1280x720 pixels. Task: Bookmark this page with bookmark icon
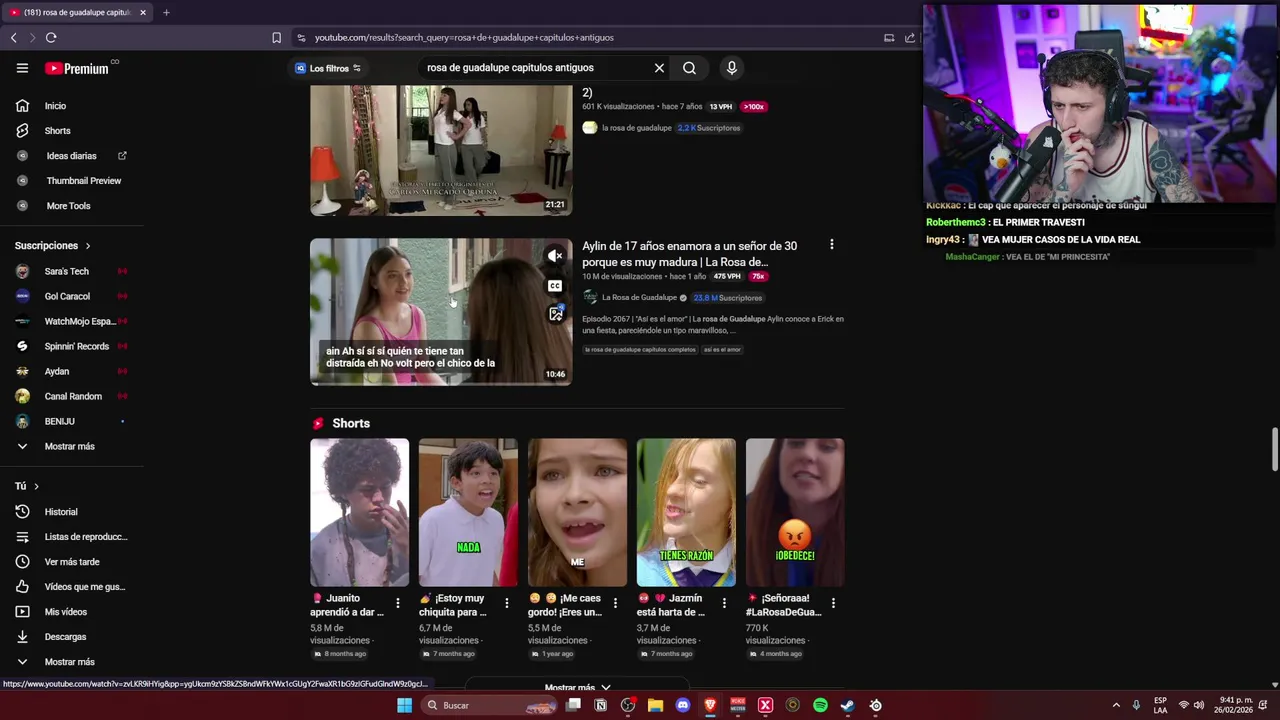pos(277,38)
